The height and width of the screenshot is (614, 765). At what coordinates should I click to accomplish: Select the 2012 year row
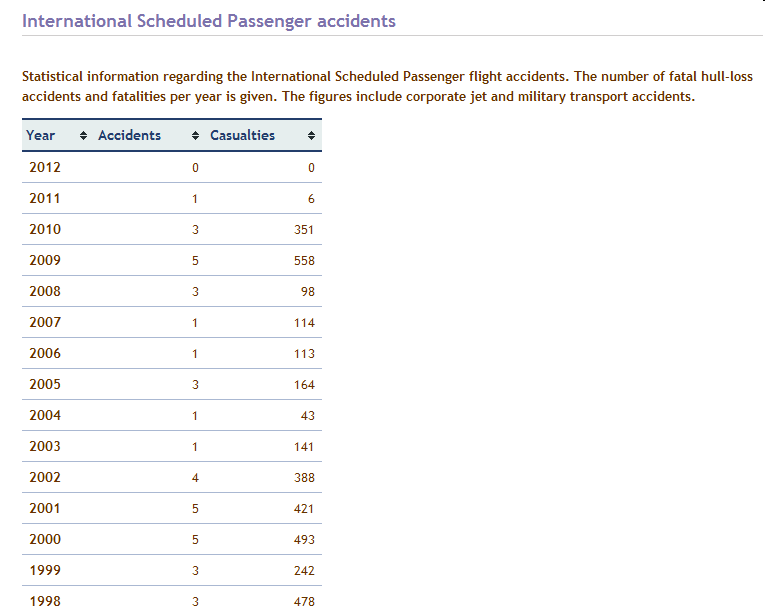point(172,167)
